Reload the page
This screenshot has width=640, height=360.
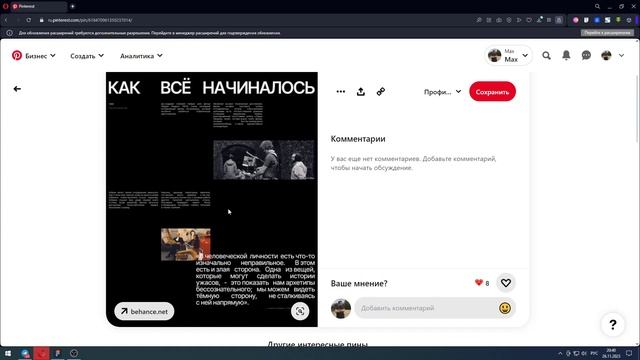tap(29, 20)
